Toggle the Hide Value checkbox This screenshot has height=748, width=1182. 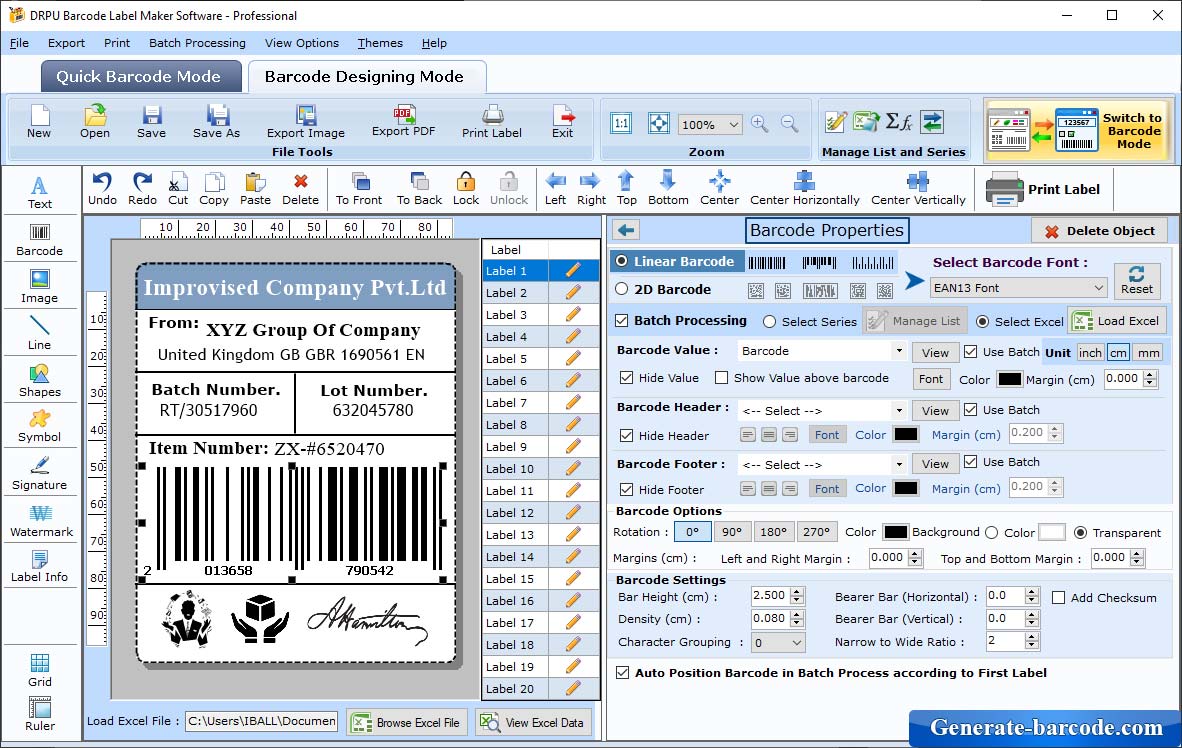click(x=626, y=378)
